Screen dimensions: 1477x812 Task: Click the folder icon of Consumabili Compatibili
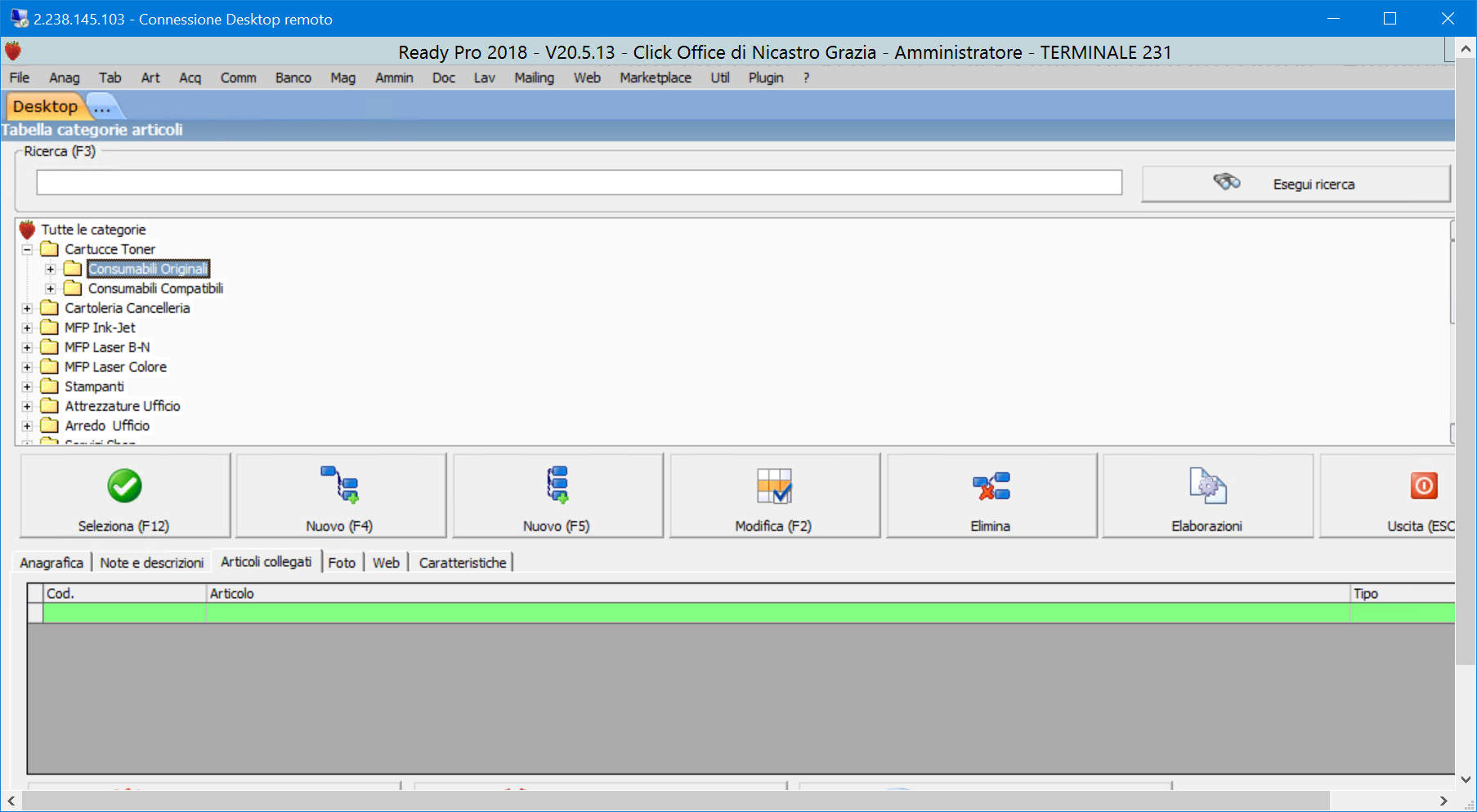coord(73,288)
